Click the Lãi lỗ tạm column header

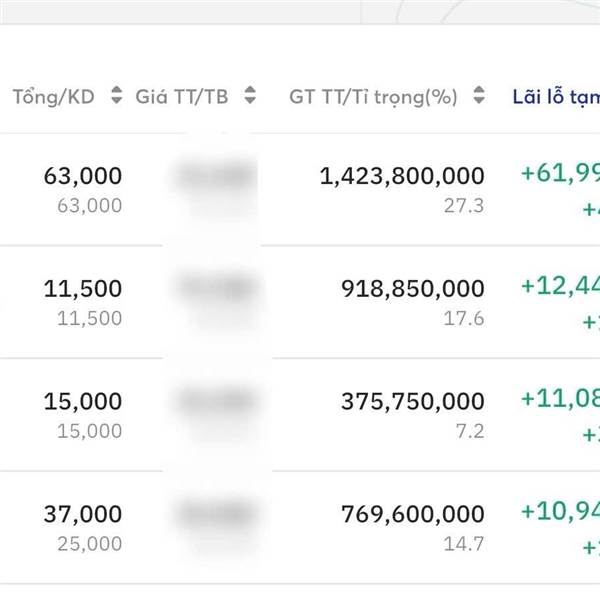point(555,97)
